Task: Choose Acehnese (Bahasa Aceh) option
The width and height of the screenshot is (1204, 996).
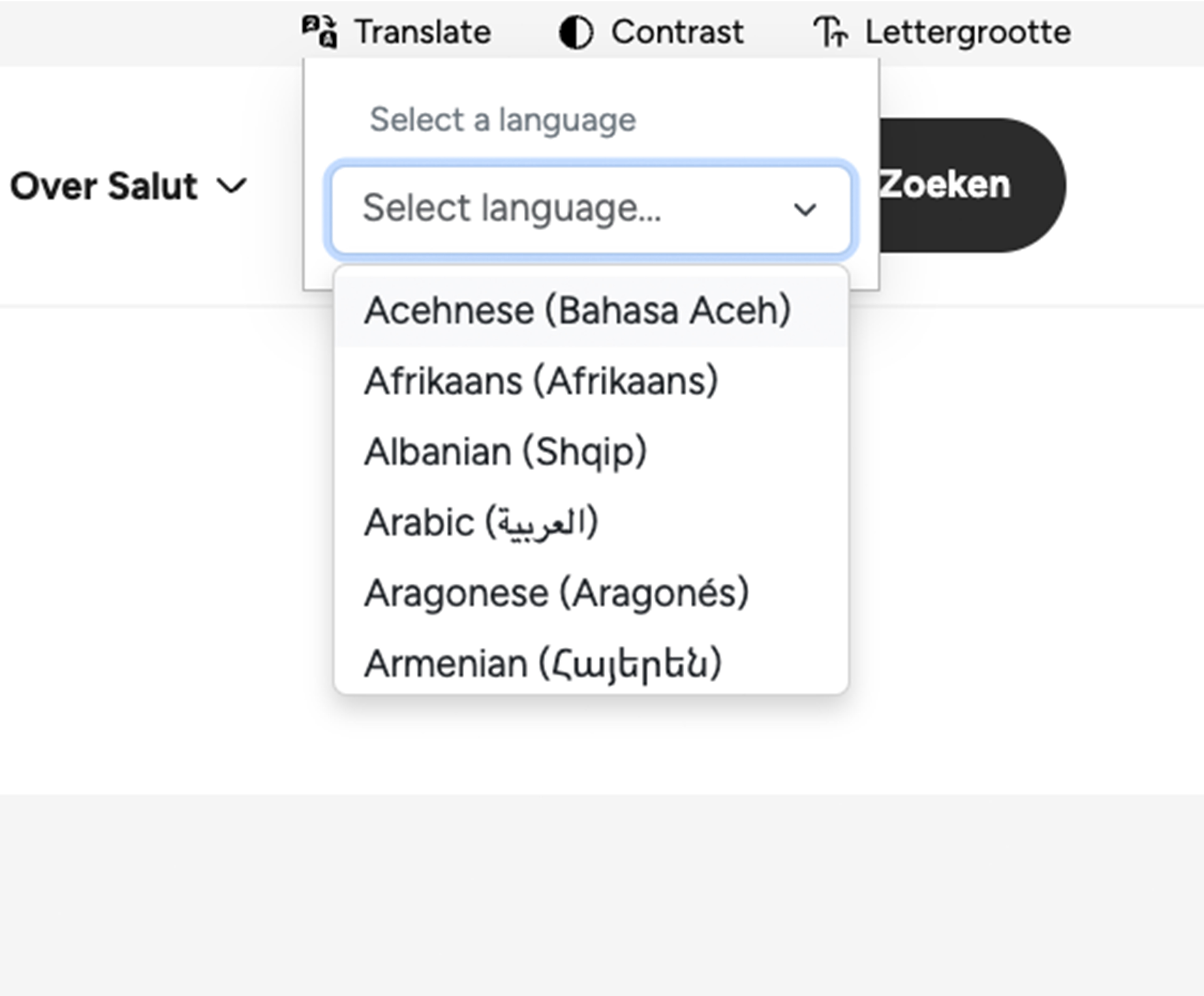Action: [591, 311]
